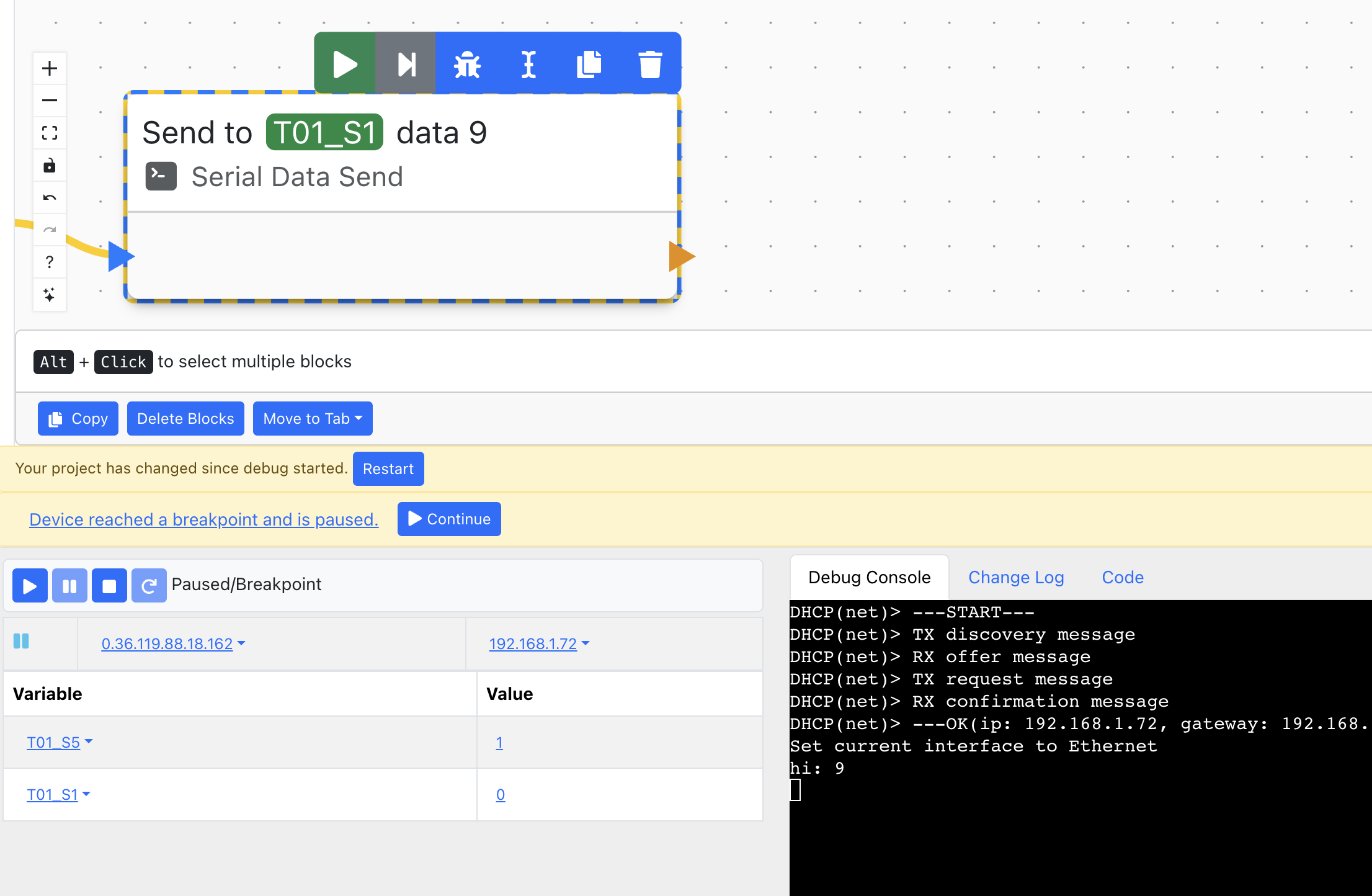Image resolution: width=1372 pixels, height=896 pixels.
Task: Stop debugging with stop control
Action: click(x=109, y=585)
